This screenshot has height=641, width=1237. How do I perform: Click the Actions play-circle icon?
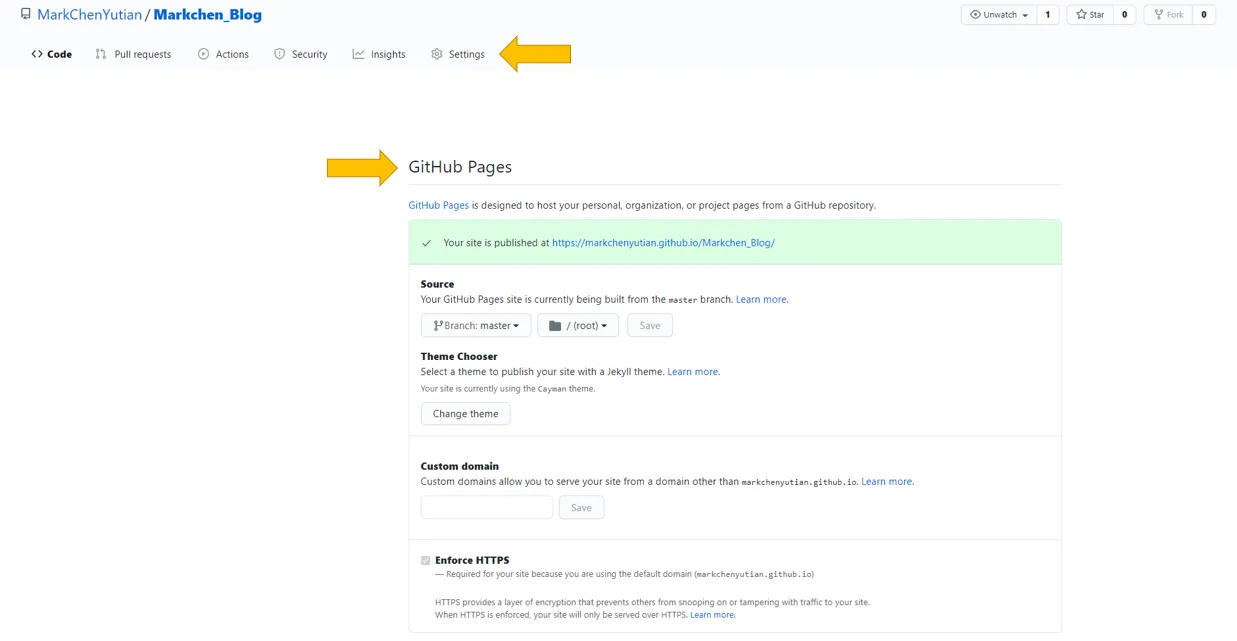point(204,54)
